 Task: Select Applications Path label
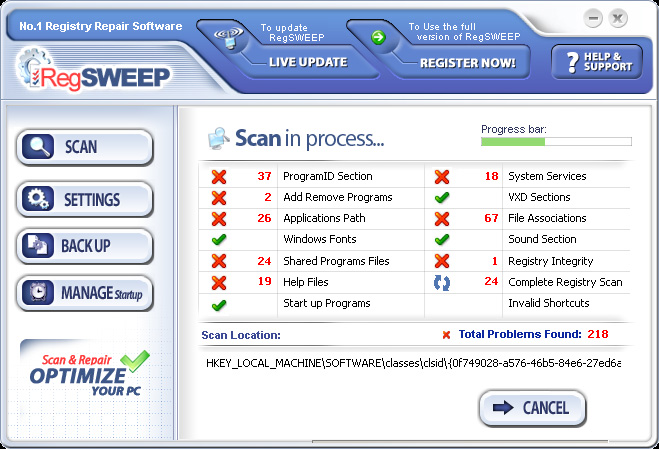tap(324, 218)
